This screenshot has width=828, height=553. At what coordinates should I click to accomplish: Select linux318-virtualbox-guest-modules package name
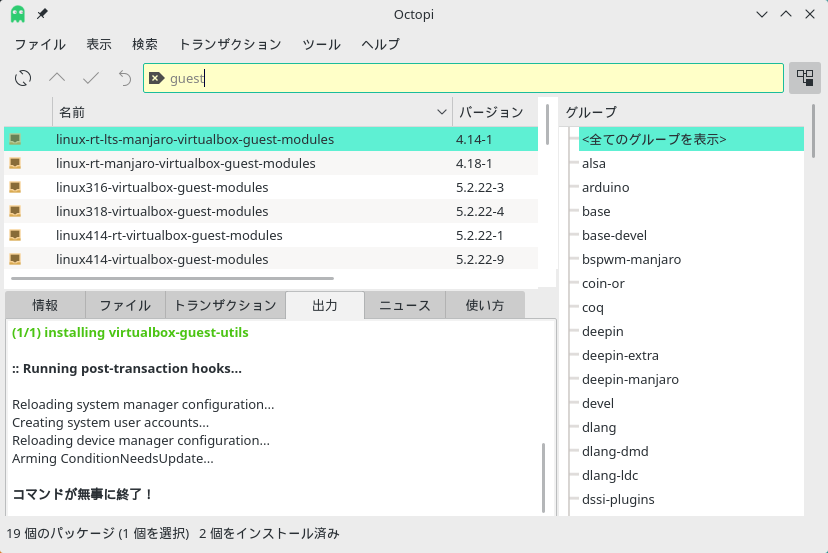(162, 211)
